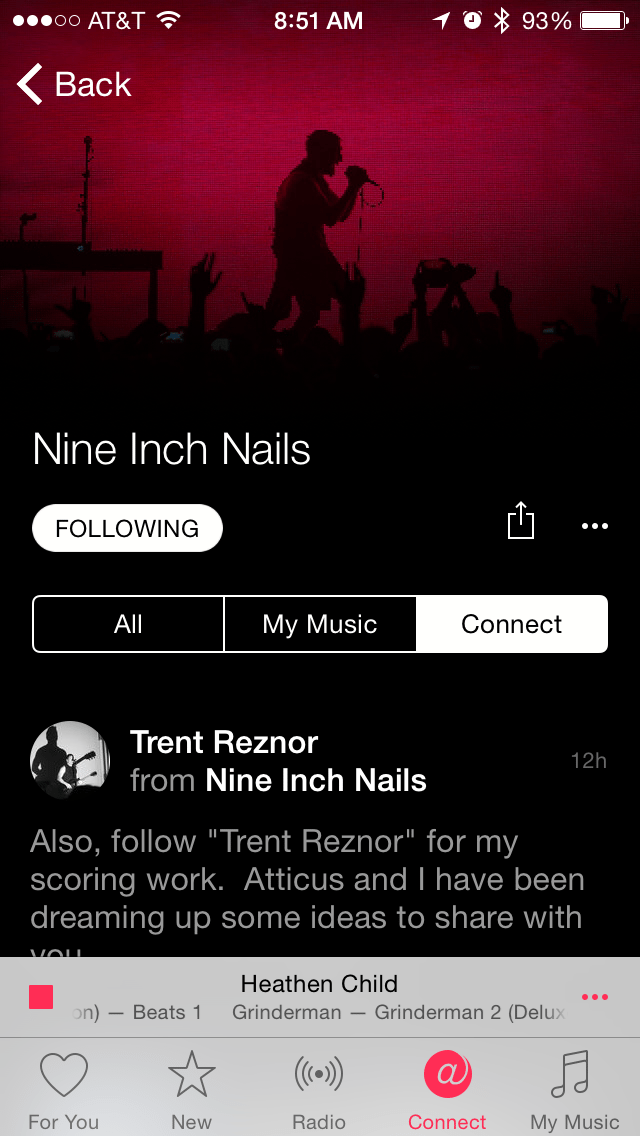Tap the Heathen Child now playing title
Screen dimensions: 640x1136
point(319,984)
